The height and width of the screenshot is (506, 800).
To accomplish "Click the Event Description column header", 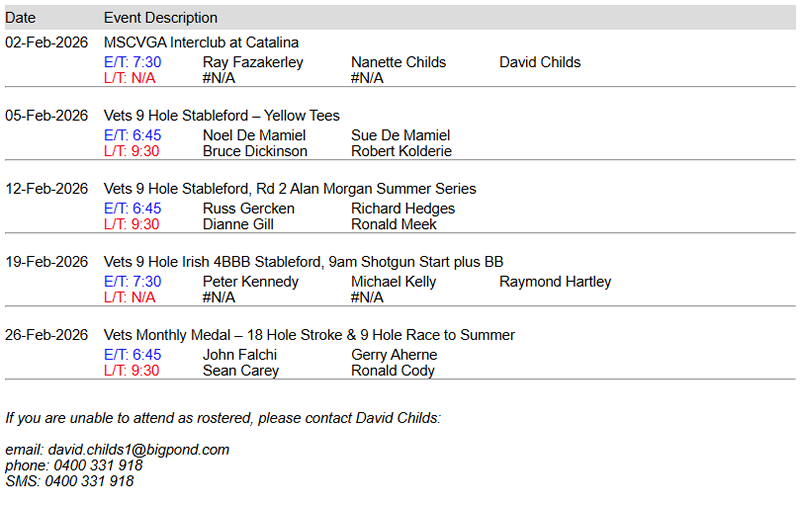I will click(160, 18).
